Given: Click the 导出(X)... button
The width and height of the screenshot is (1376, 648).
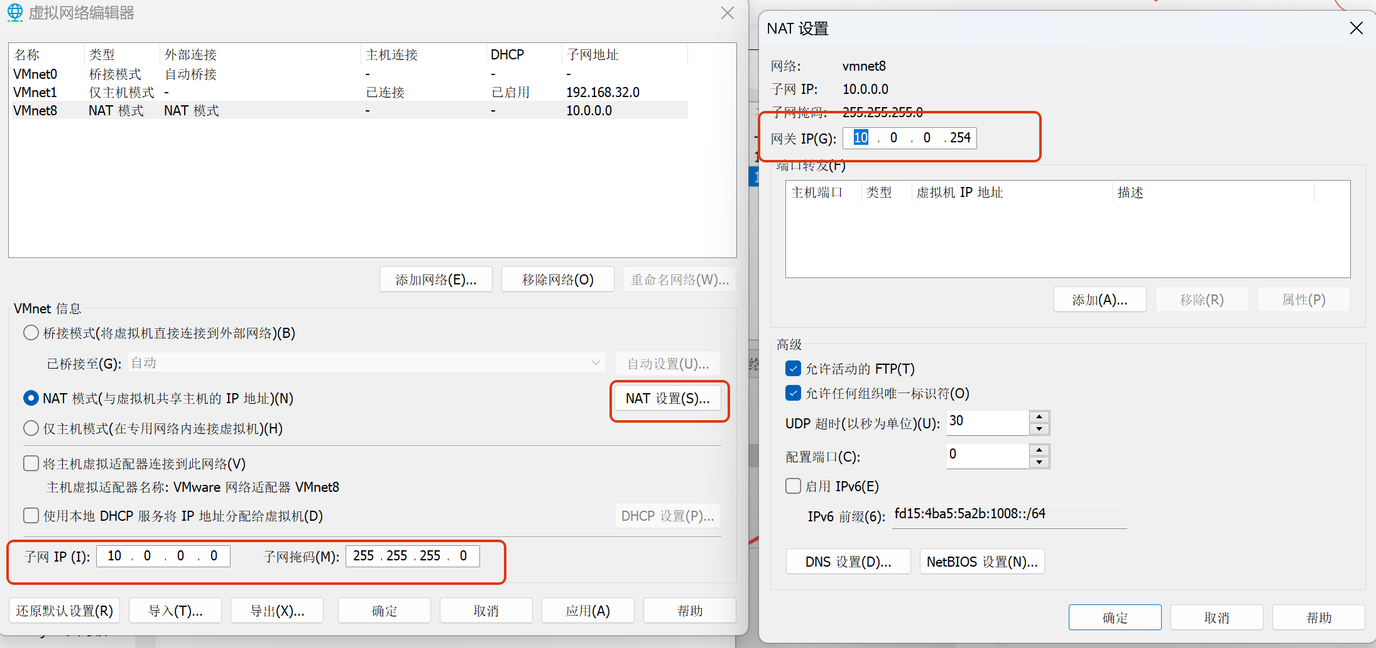Looking at the screenshot, I should 277,610.
